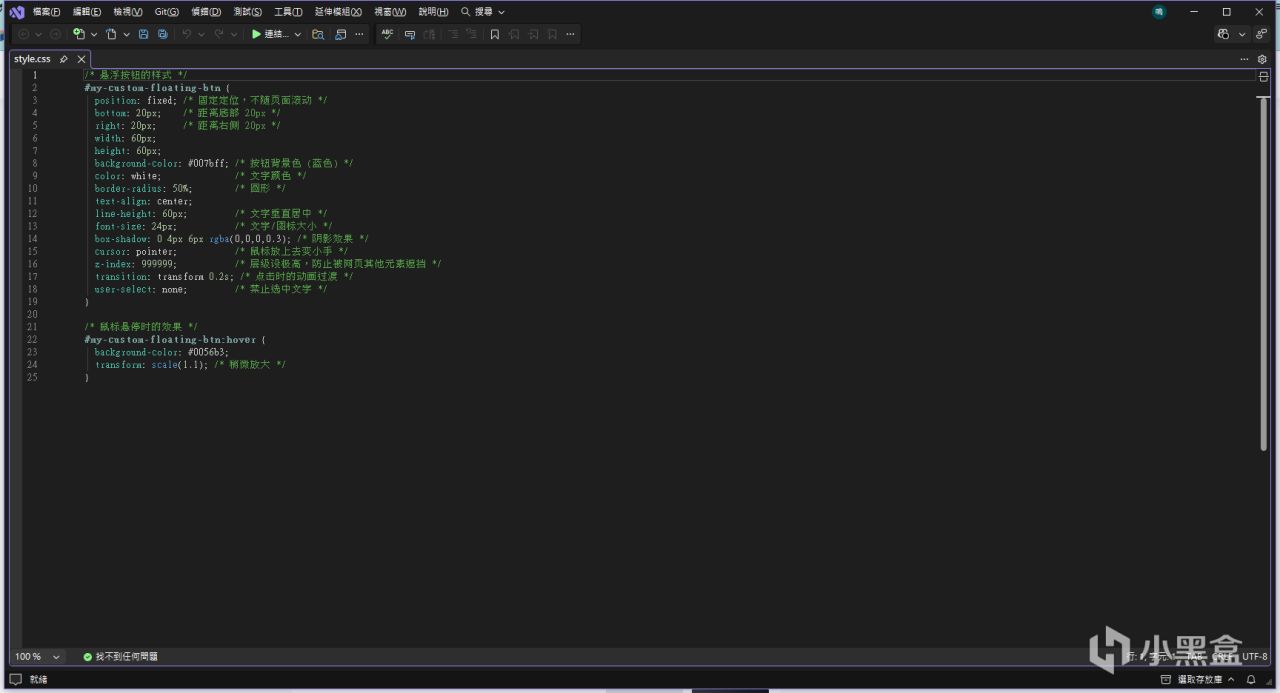Open the 編輯(E) menu

point(87,12)
